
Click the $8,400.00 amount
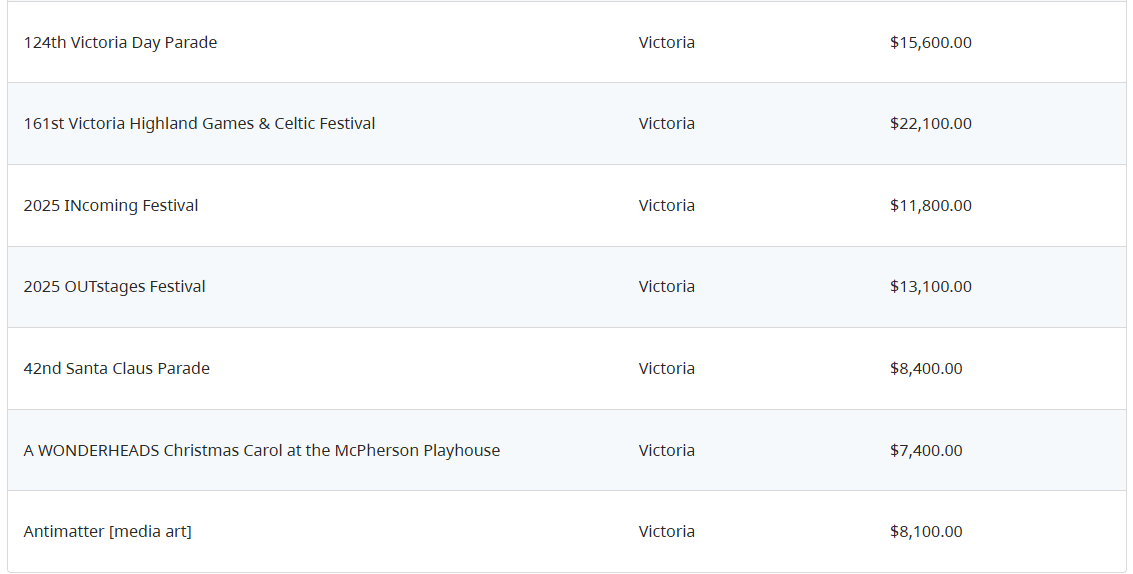tap(926, 369)
